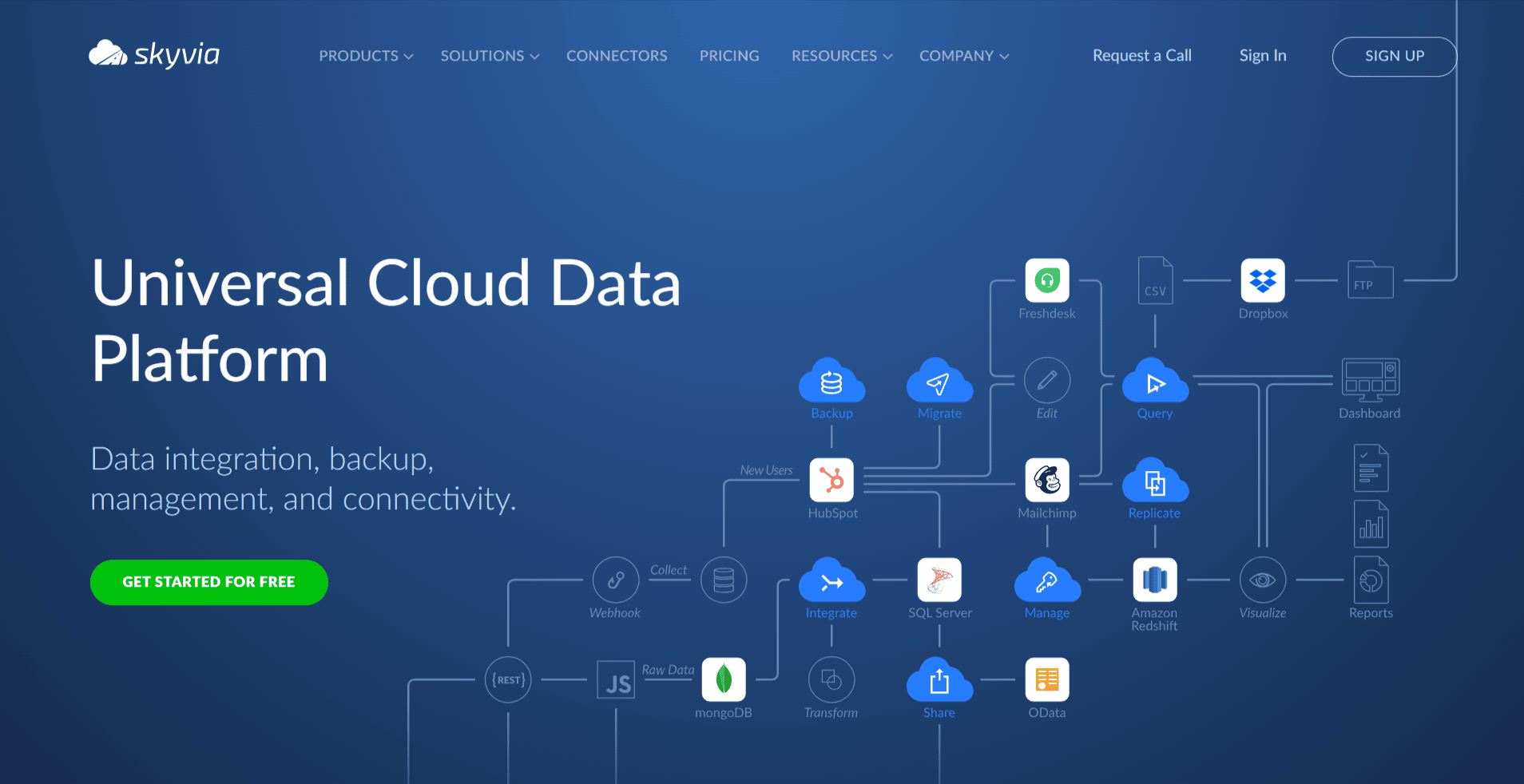The image size is (1524, 784).
Task: Click the New Users label
Action: pyautogui.click(x=766, y=470)
